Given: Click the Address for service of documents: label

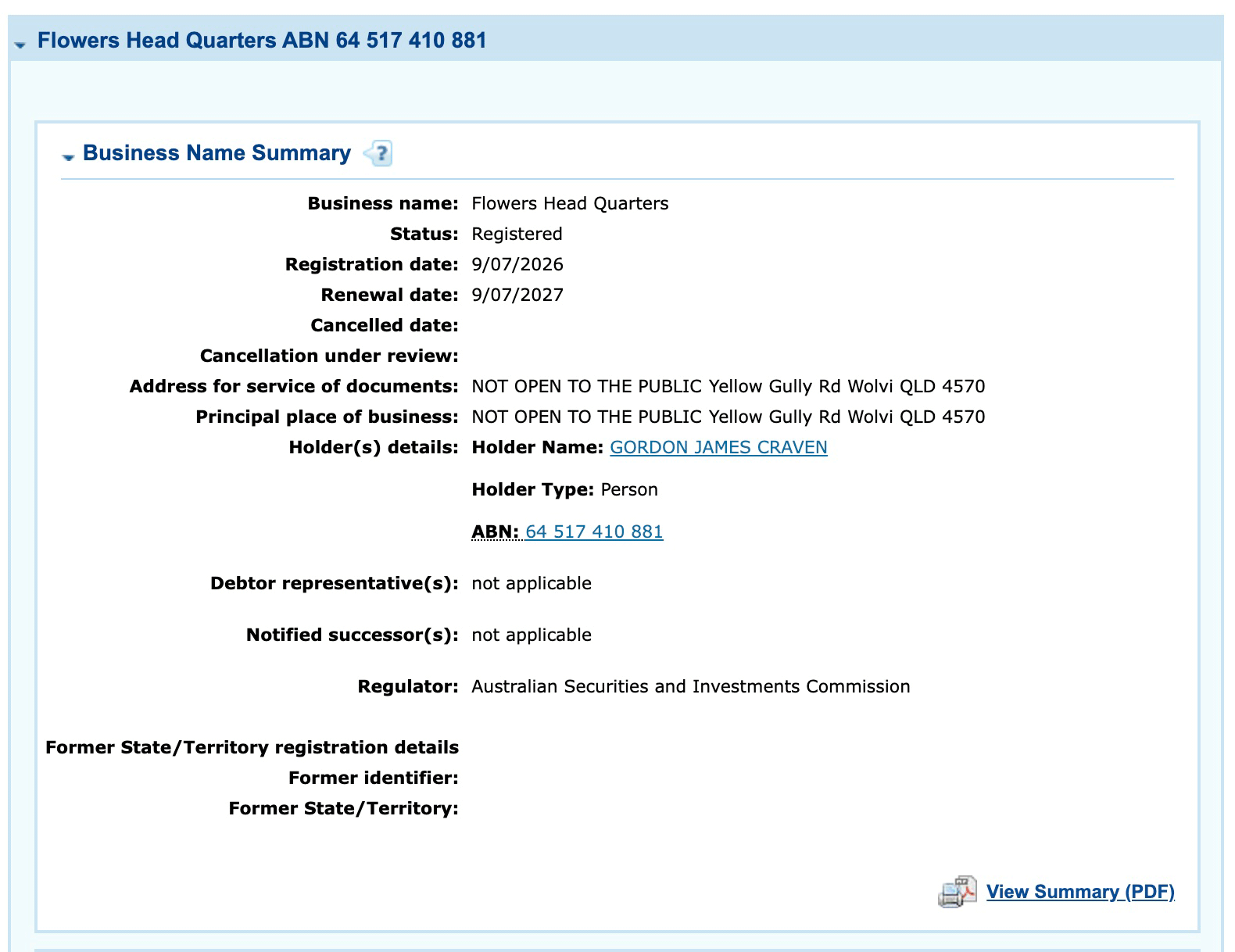Looking at the screenshot, I should (294, 386).
